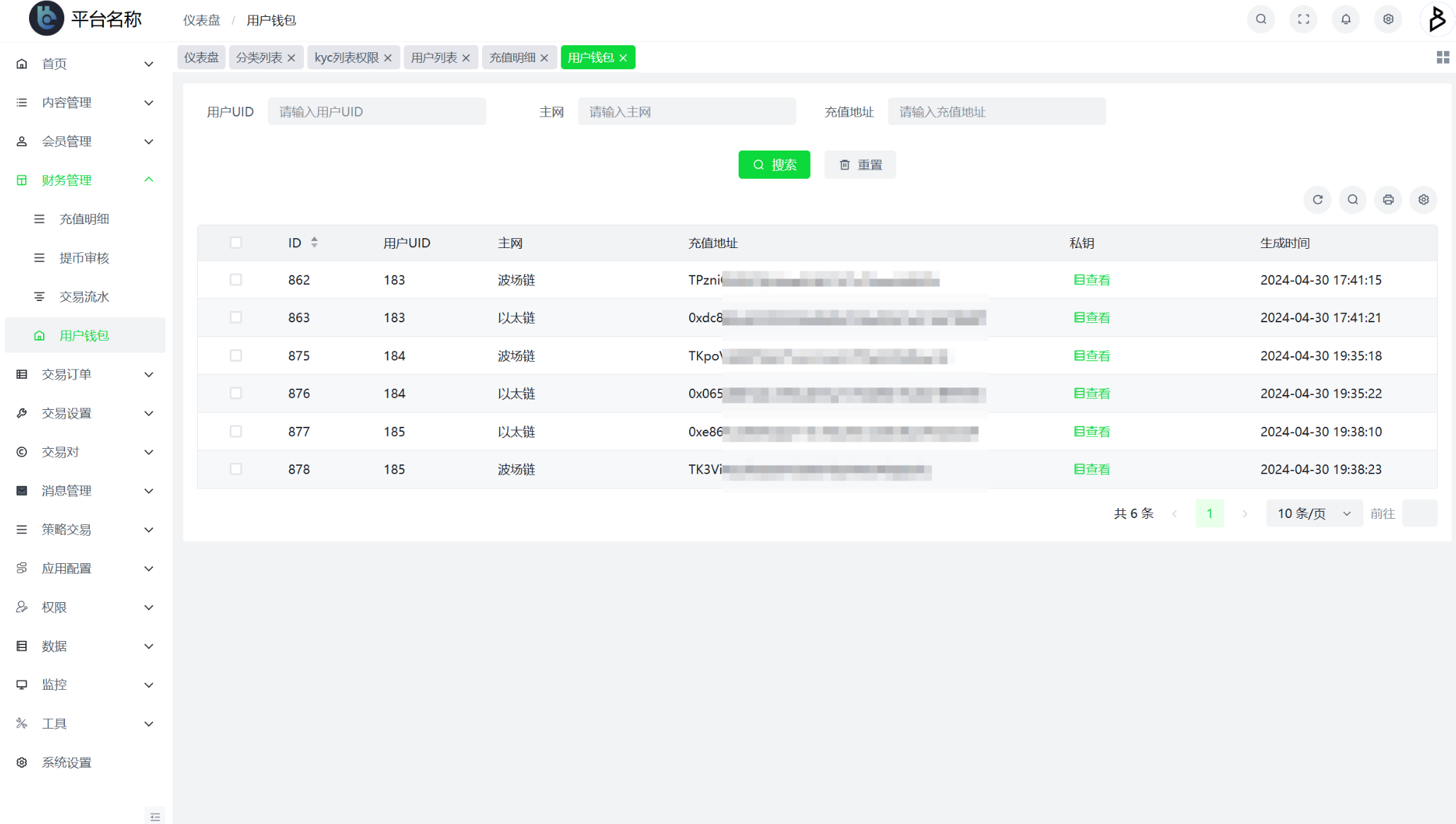Expand 数据 sidebar menu
The width and height of the screenshot is (1456, 824).
point(85,646)
